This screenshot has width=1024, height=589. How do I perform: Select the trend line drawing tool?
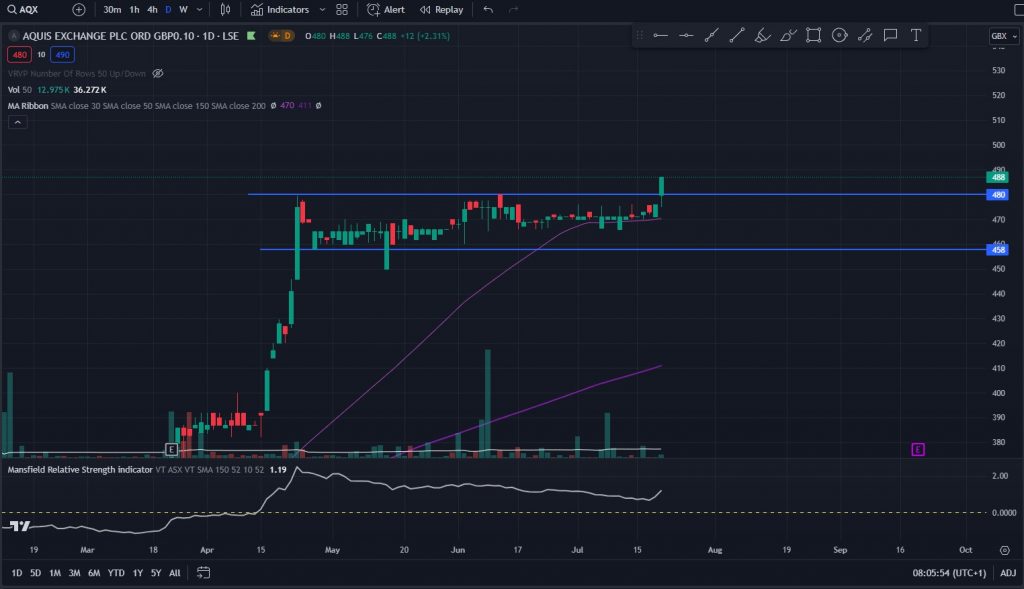(737, 35)
